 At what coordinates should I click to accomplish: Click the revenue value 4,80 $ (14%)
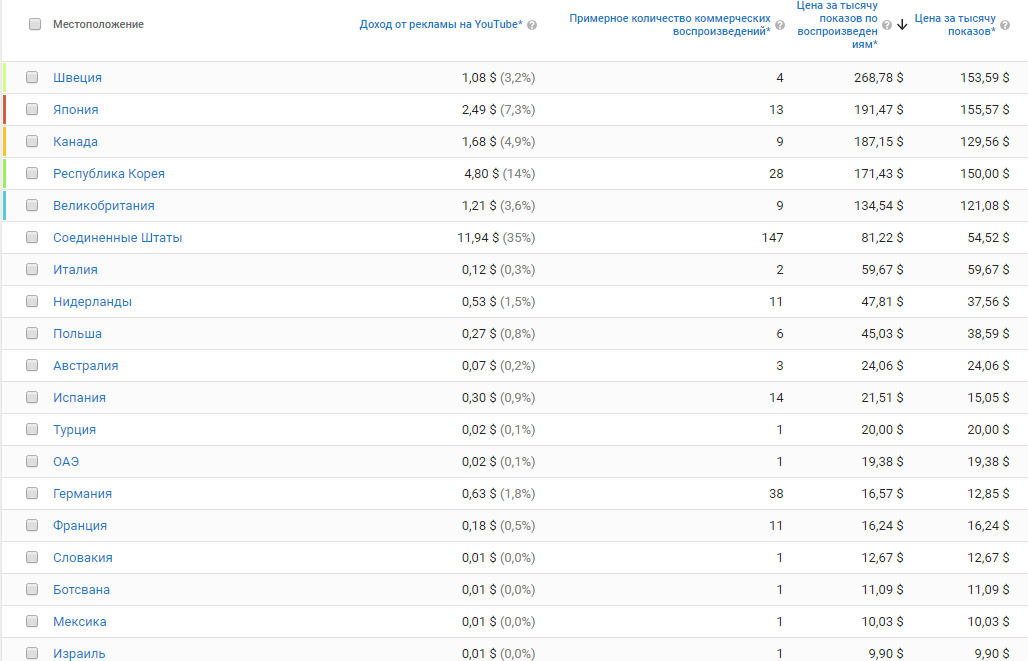point(500,174)
